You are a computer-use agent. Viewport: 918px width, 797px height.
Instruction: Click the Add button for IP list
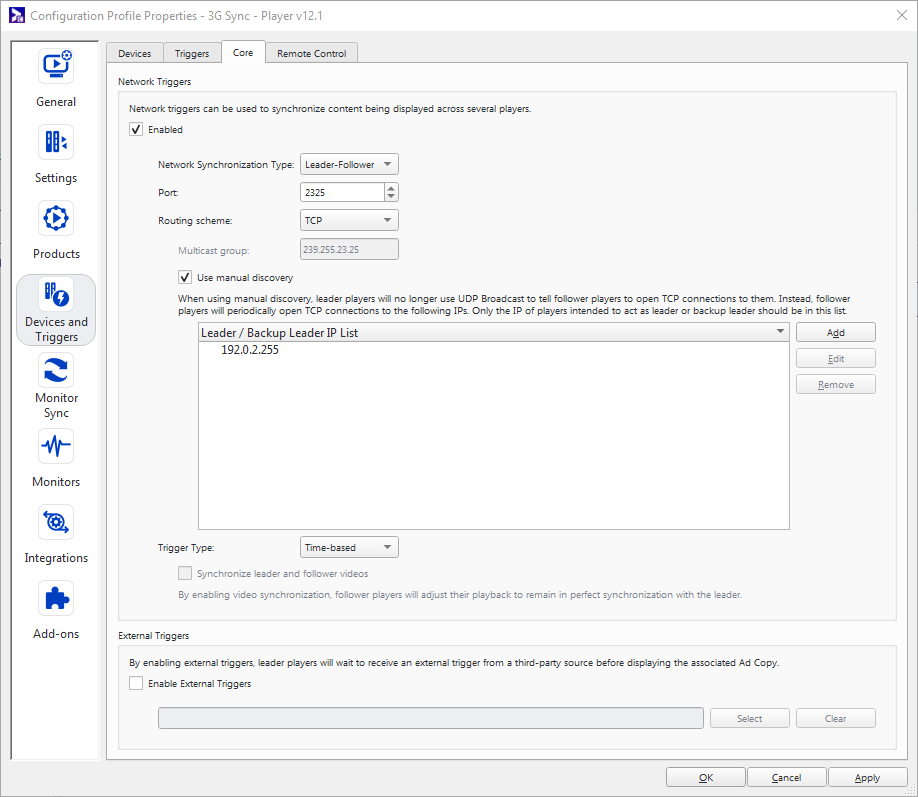pyautogui.click(x=835, y=332)
